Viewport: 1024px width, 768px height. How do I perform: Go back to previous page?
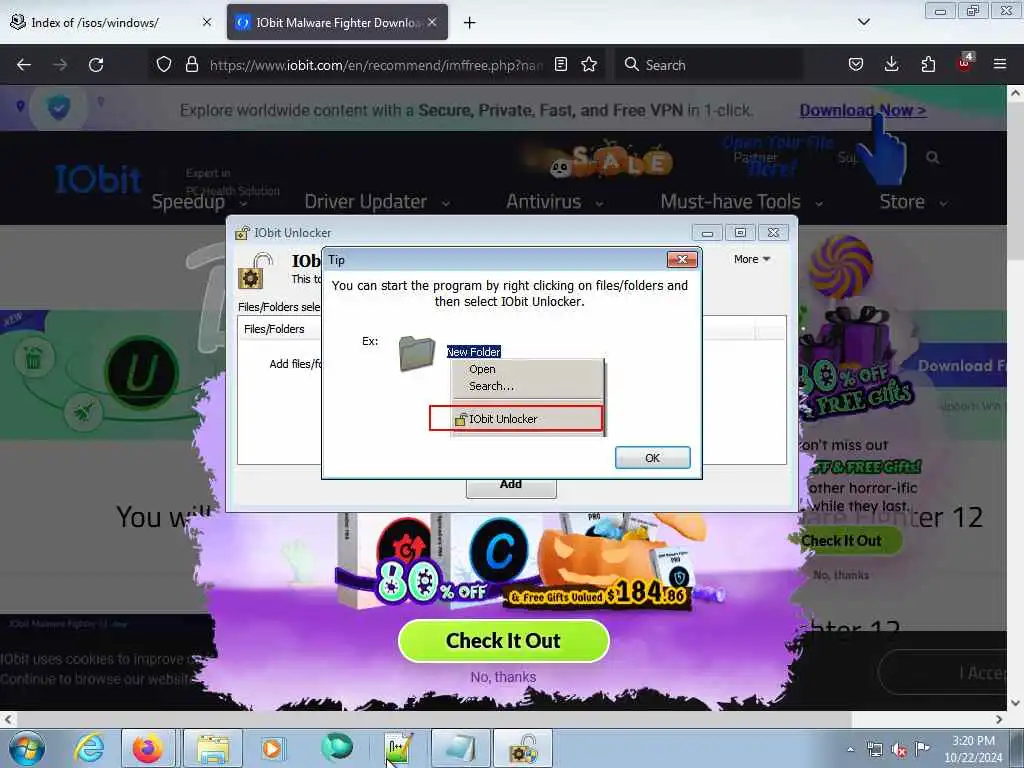click(24, 65)
